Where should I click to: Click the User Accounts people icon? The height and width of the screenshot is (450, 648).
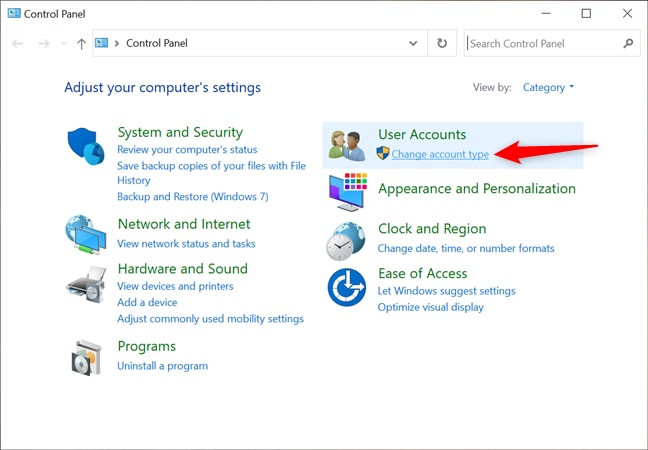348,144
